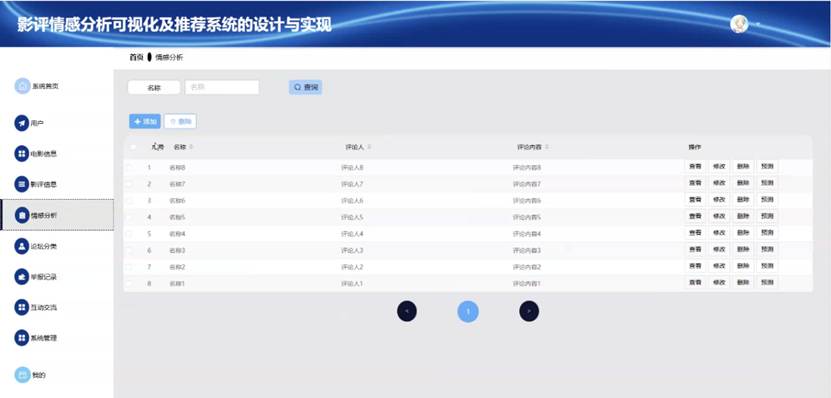This screenshot has width=831, height=398.
Task: Click the 评论内容6 cell
Action: (527, 201)
